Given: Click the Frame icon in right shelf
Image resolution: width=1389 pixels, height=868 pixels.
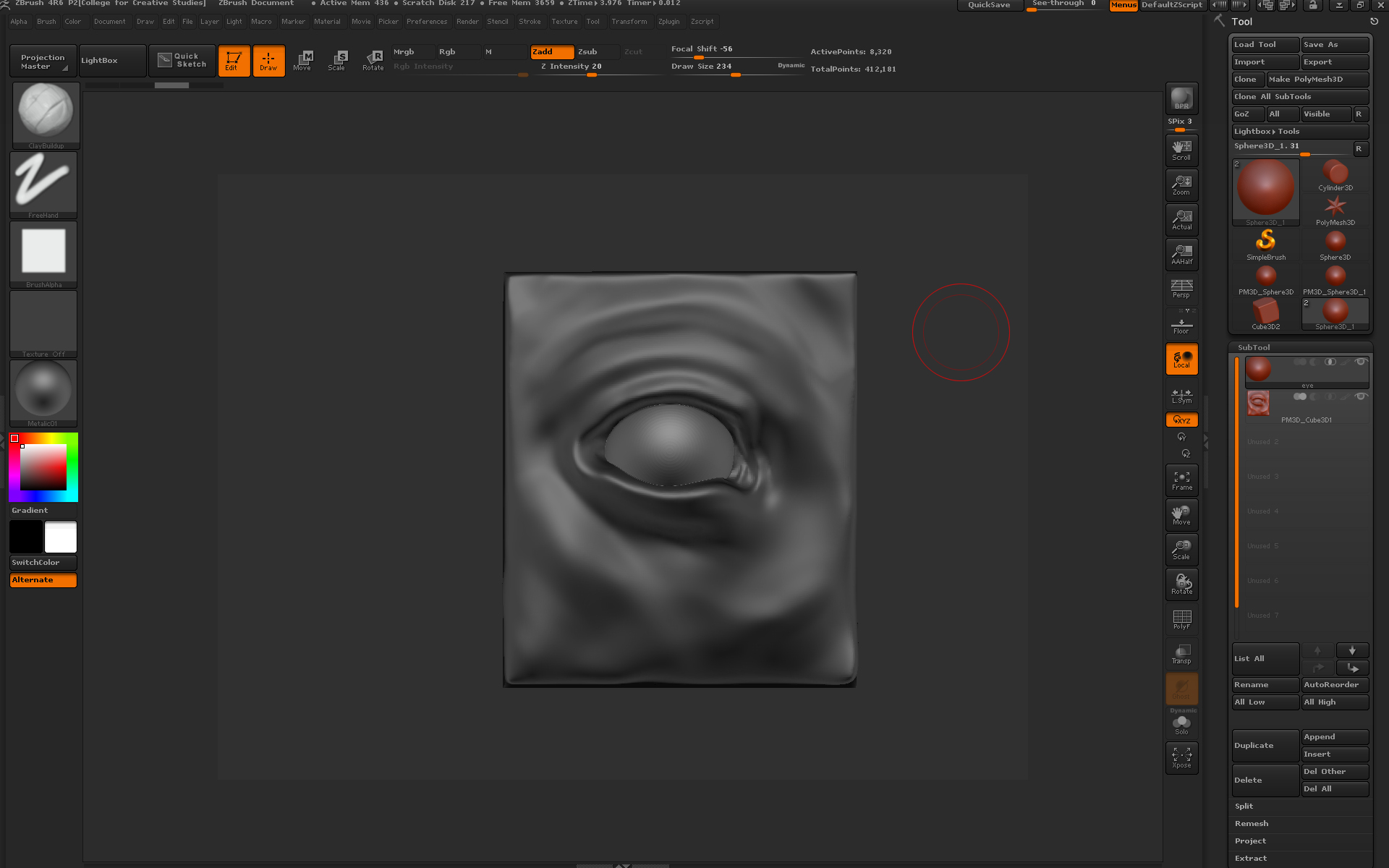Looking at the screenshot, I should click(x=1181, y=480).
